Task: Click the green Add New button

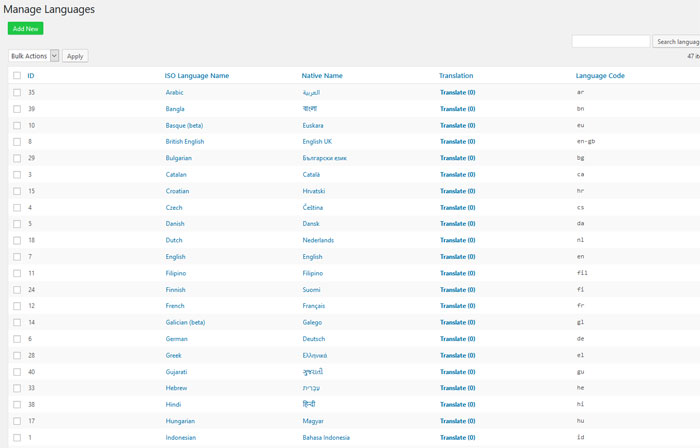Action: coord(25,29)
